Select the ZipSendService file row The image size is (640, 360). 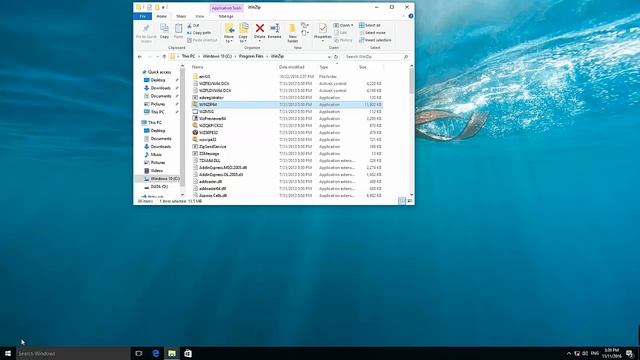click(287, 147)
